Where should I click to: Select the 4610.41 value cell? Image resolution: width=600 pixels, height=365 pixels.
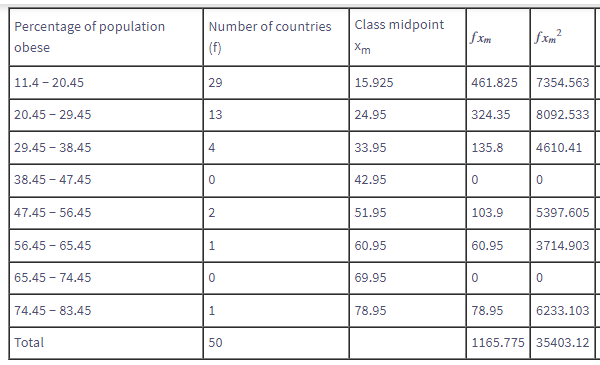pos(562,148)
